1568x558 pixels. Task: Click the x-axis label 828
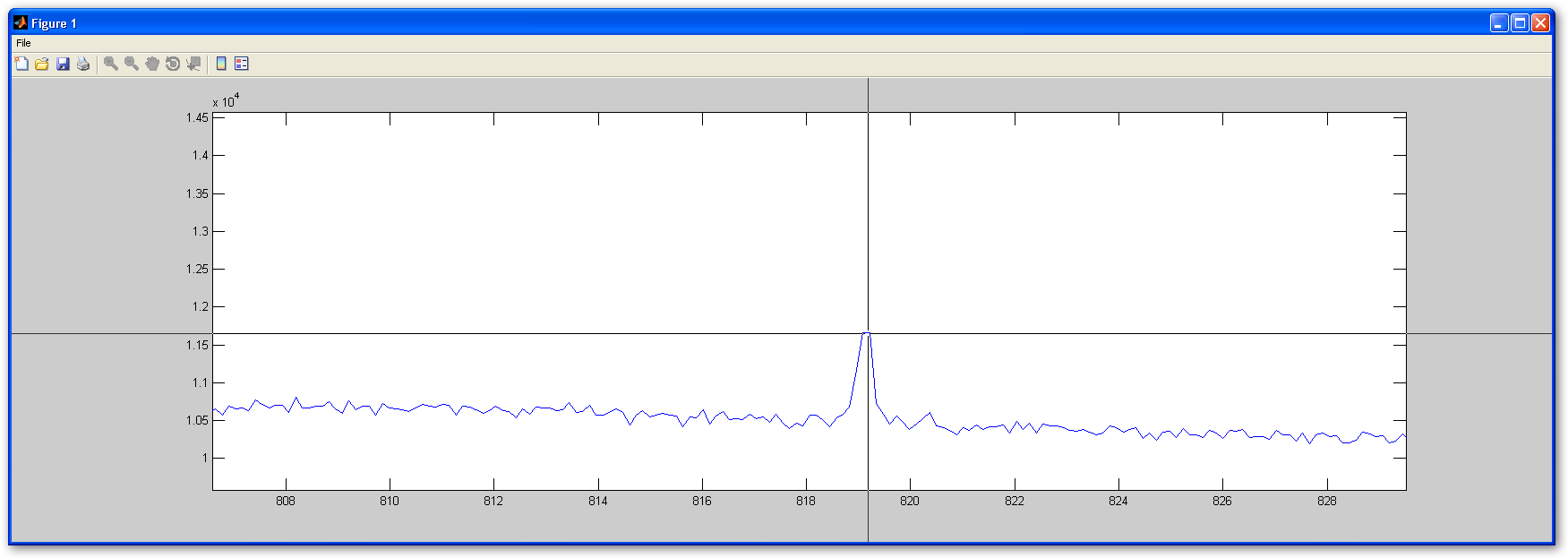(1327, 501)
